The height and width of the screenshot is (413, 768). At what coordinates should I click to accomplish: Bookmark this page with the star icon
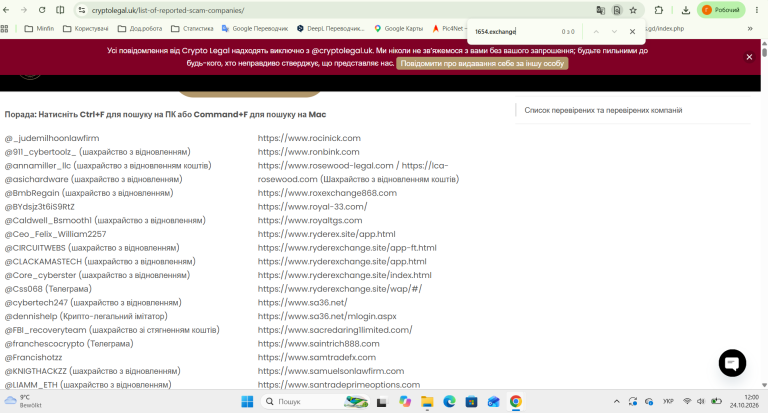point(633,10)
